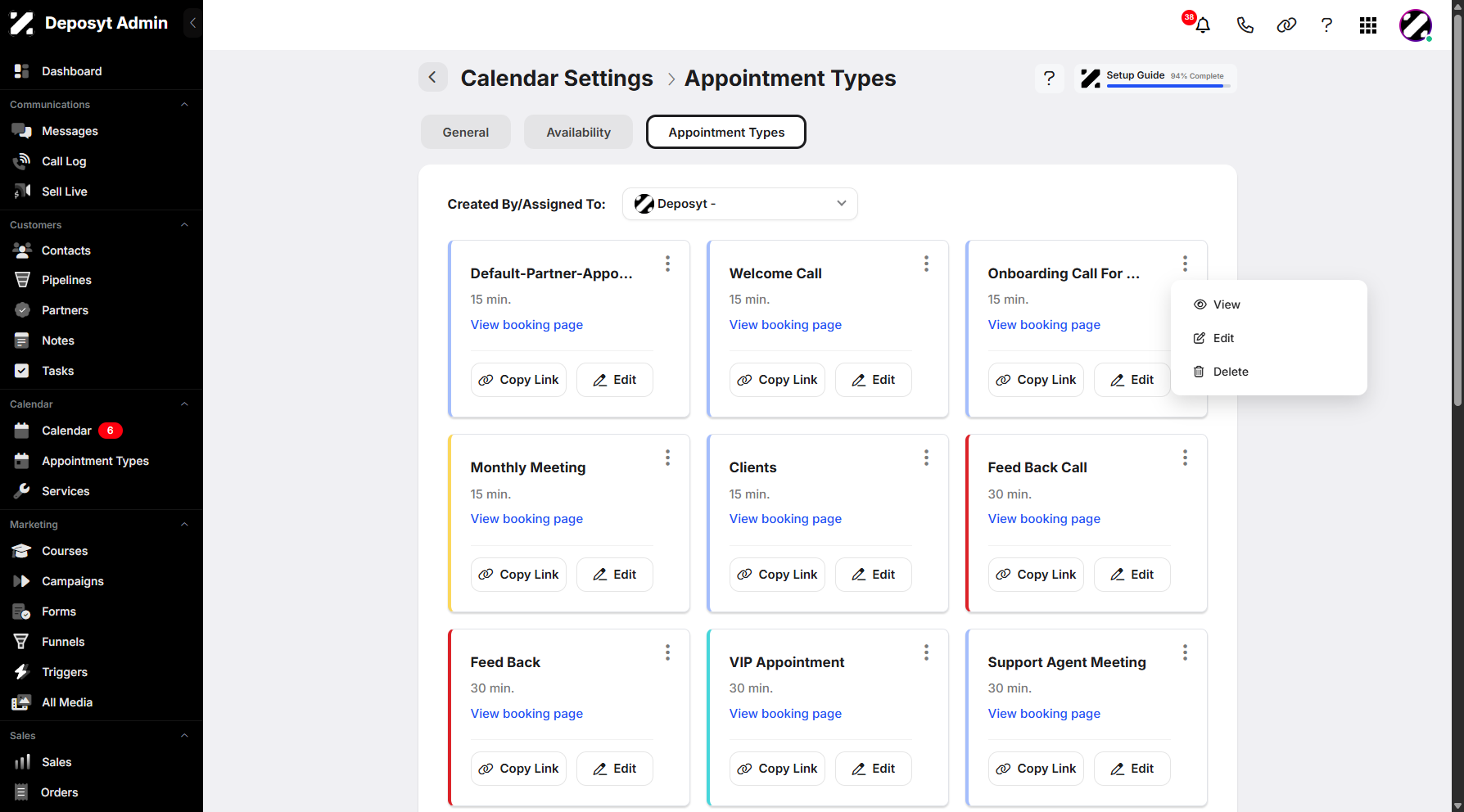Collapse the Calendar sidebar section
Image resolution: width=1464 pixels, height=812 pixels.
point(184,404)
